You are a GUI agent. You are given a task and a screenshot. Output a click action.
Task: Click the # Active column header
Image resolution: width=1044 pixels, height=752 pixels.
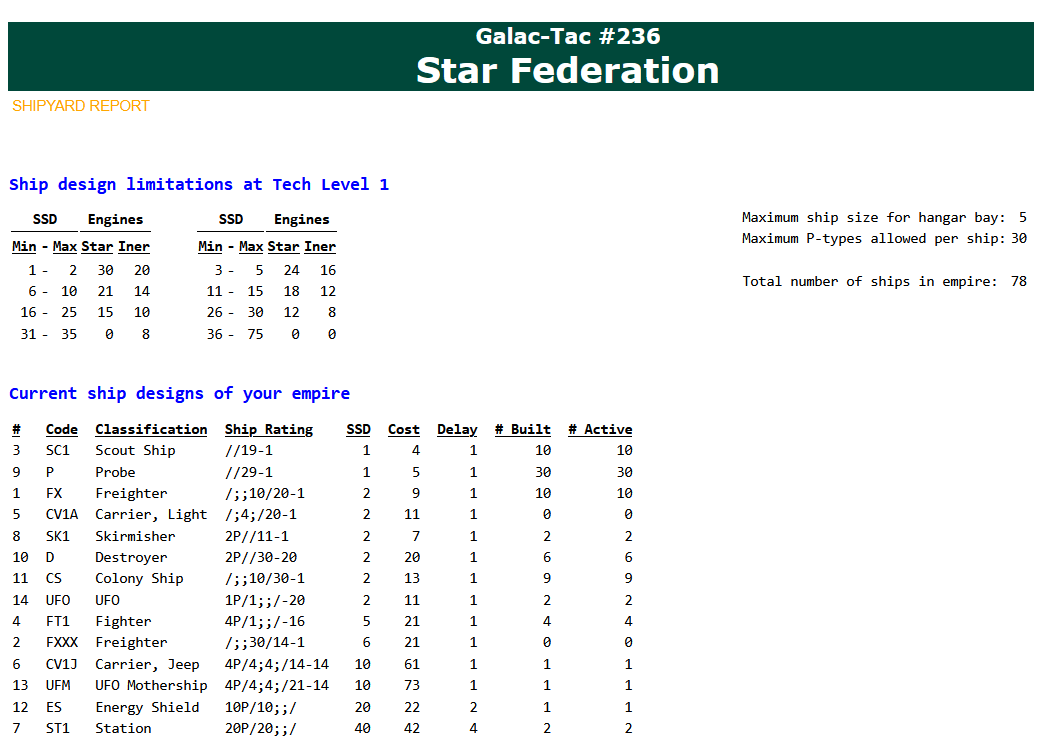click(x=599, y=429)
